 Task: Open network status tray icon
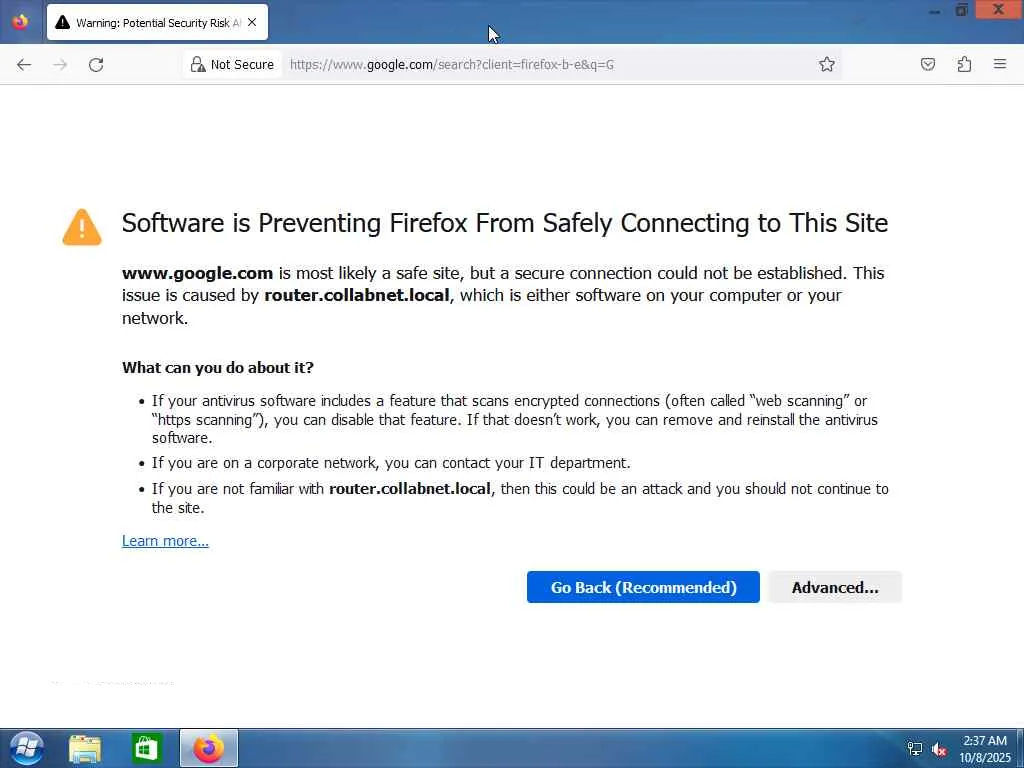tap(915, 749)
